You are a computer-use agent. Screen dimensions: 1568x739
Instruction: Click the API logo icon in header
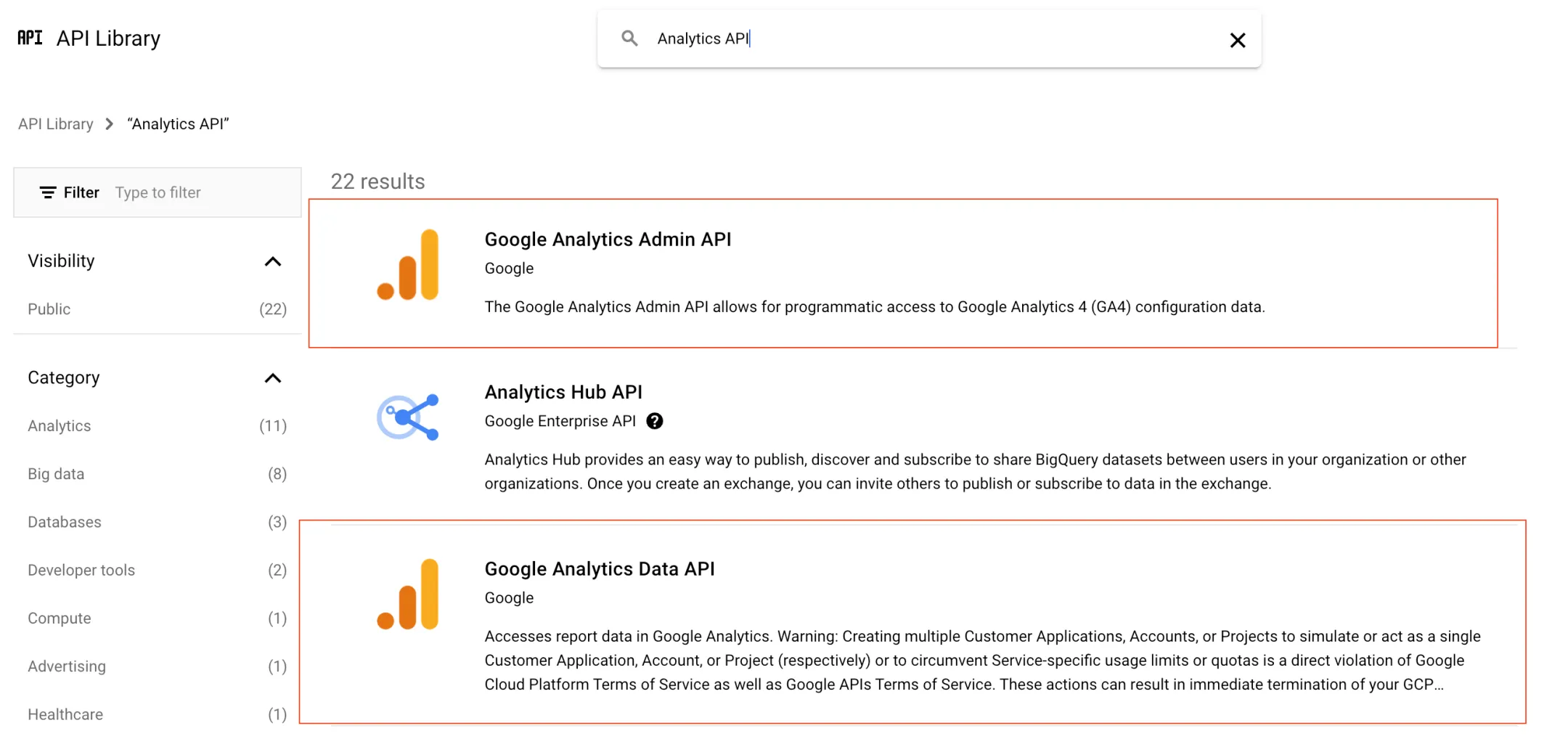(x=30, y=38)
